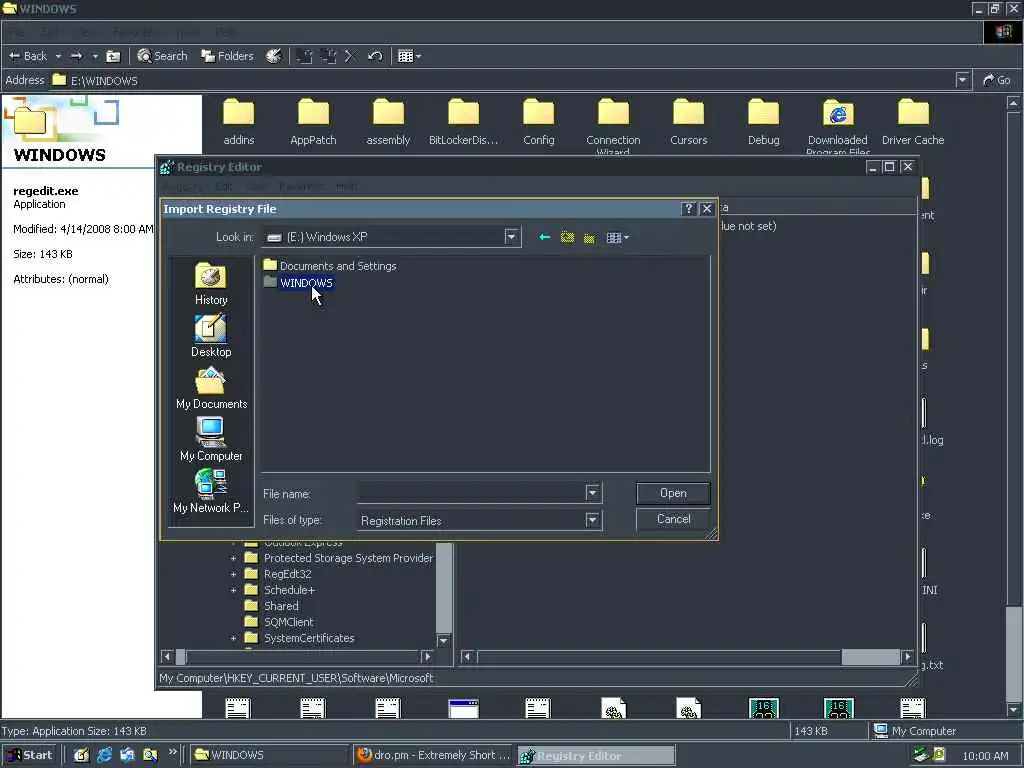Click the back arrow in Import dialog

pos(544,237)
